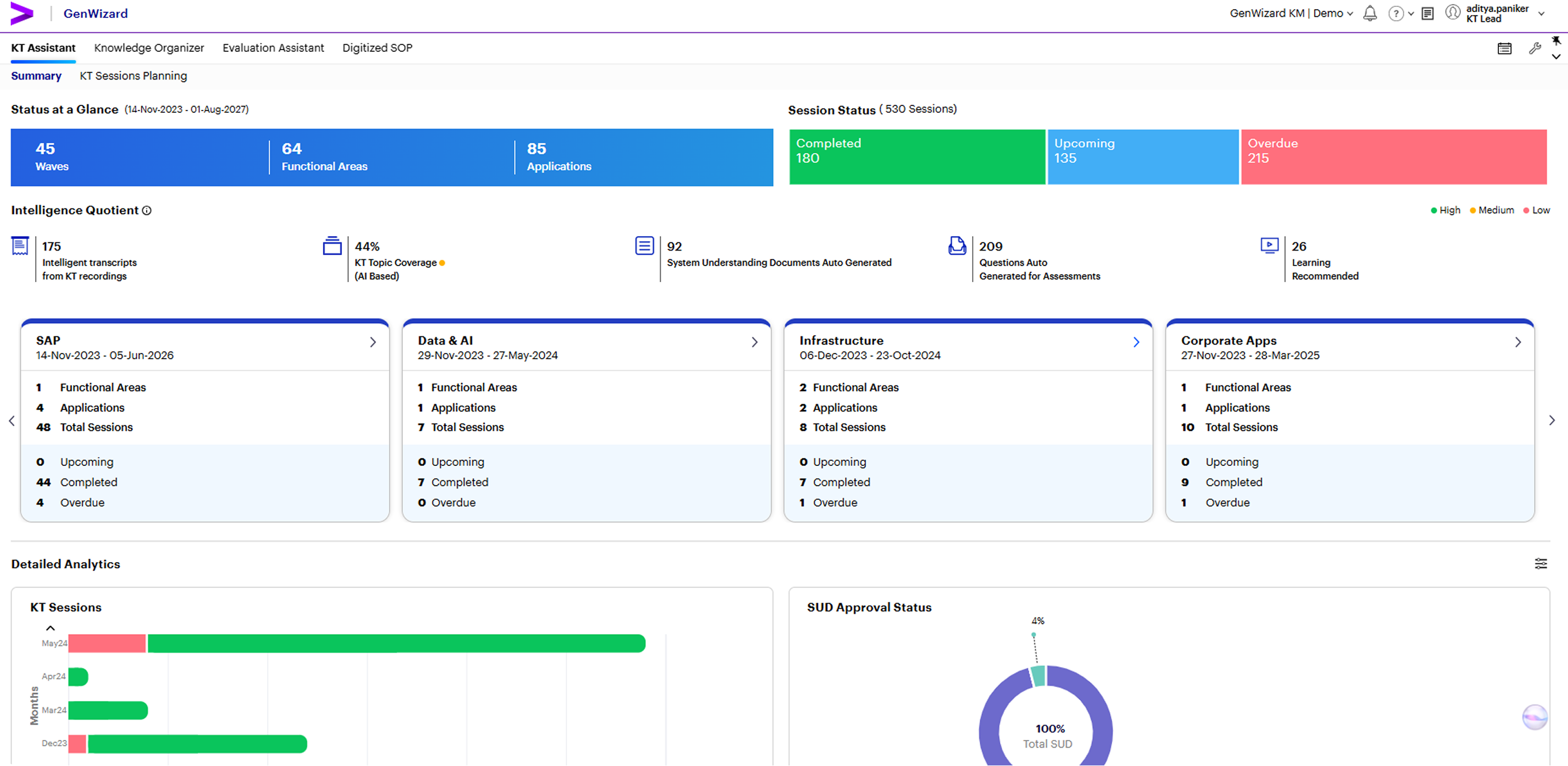Click the Apr24 bar in KT Sessions
Screen dimensions: 1568x766
[x=78, y=677]
